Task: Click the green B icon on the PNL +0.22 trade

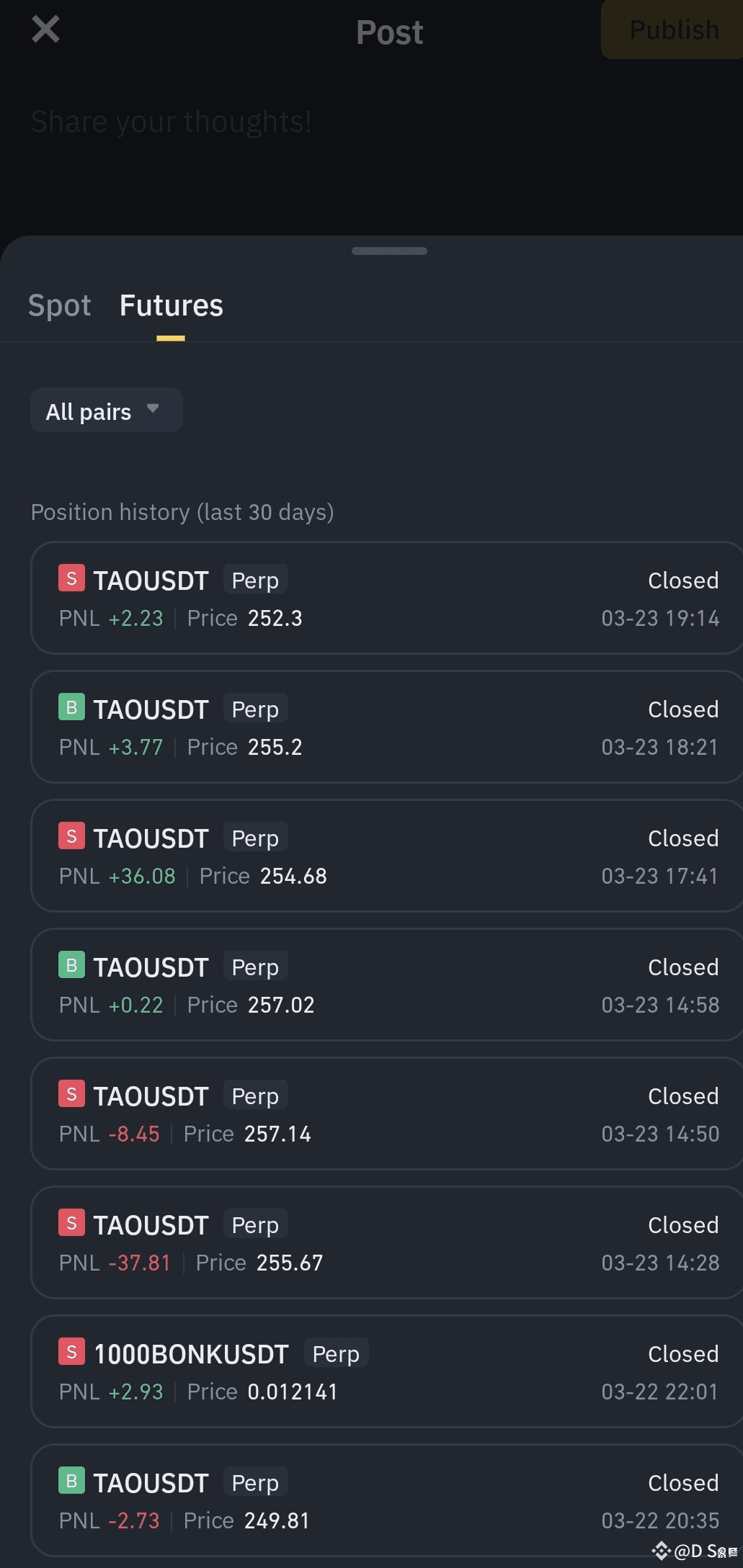Action: tap(71, 965)
